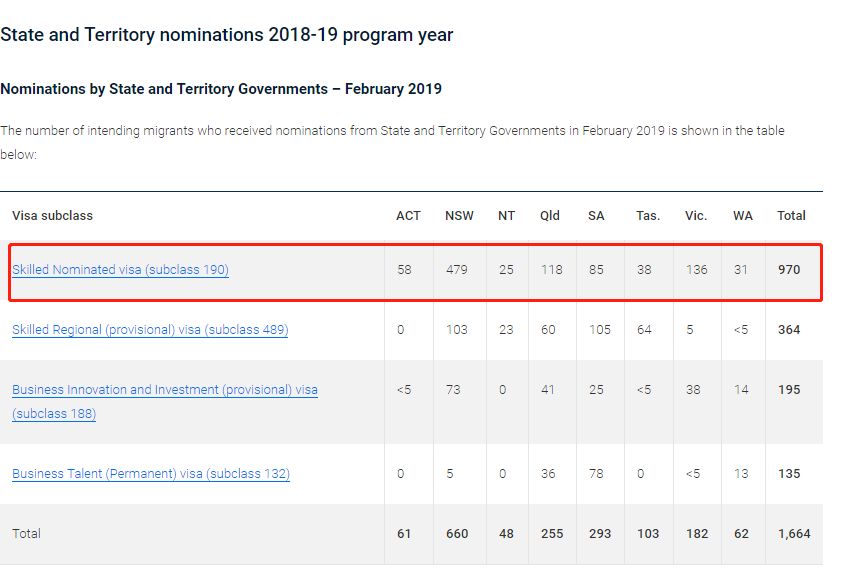Click the Nominations February 2019 subheading
The width and height of the screenshot is (852, 587).
tap(221, 89)
